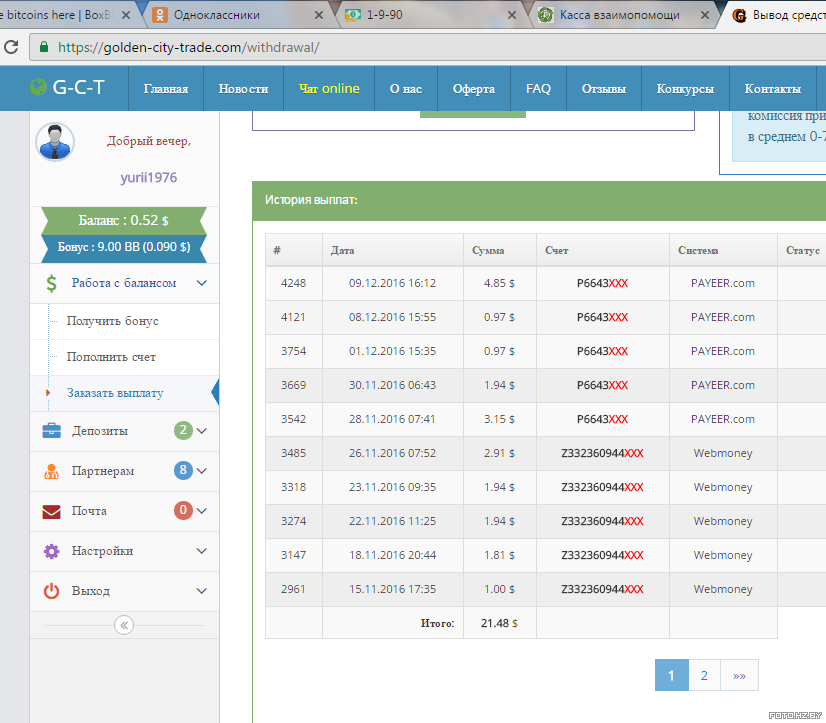Click date 08.12.2016 15:55
The image size is (826, 723).
(x=392, y=317)
